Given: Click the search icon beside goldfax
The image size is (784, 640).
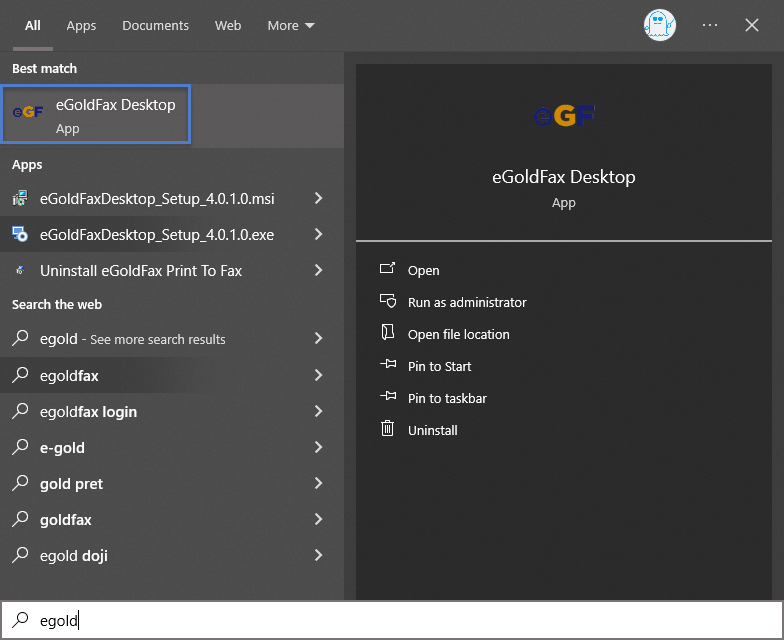Looking at the screenshot, I should click(20, 518).
